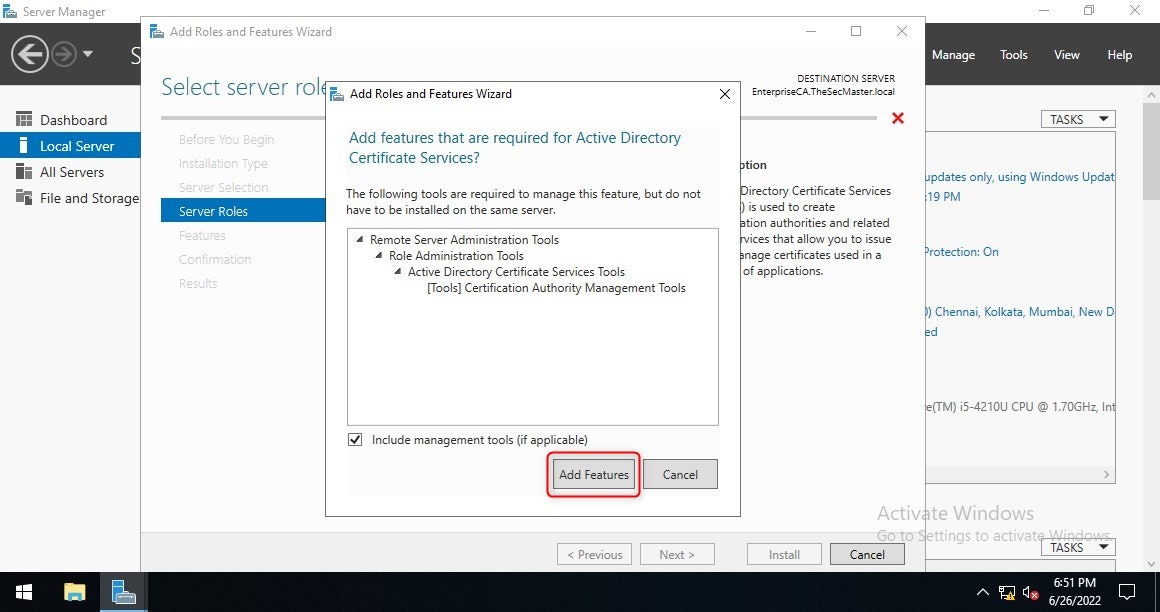The image size is (1160, 612).
Task: Collapse Remote Server Administration Tools node
Action: click(360, 239)
